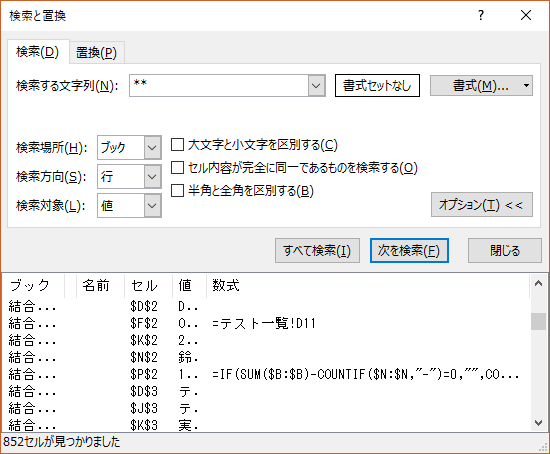This screenshot has height=454, width=550.
Task: Enable セル内容が完全に同一 checkbox
Action: coord(177,168)
